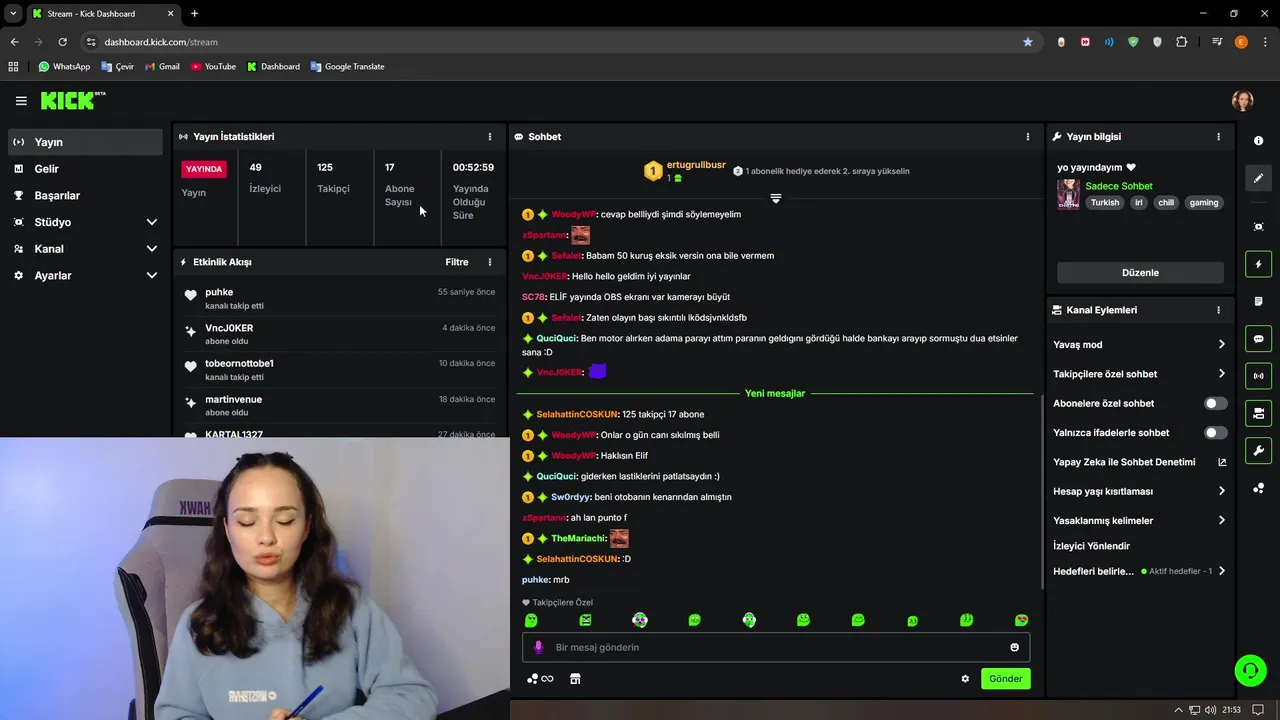This screenshot has height=720, width=1280.
Task: Click the screen capture icon in right rail
Action: tap(1259, 227)
